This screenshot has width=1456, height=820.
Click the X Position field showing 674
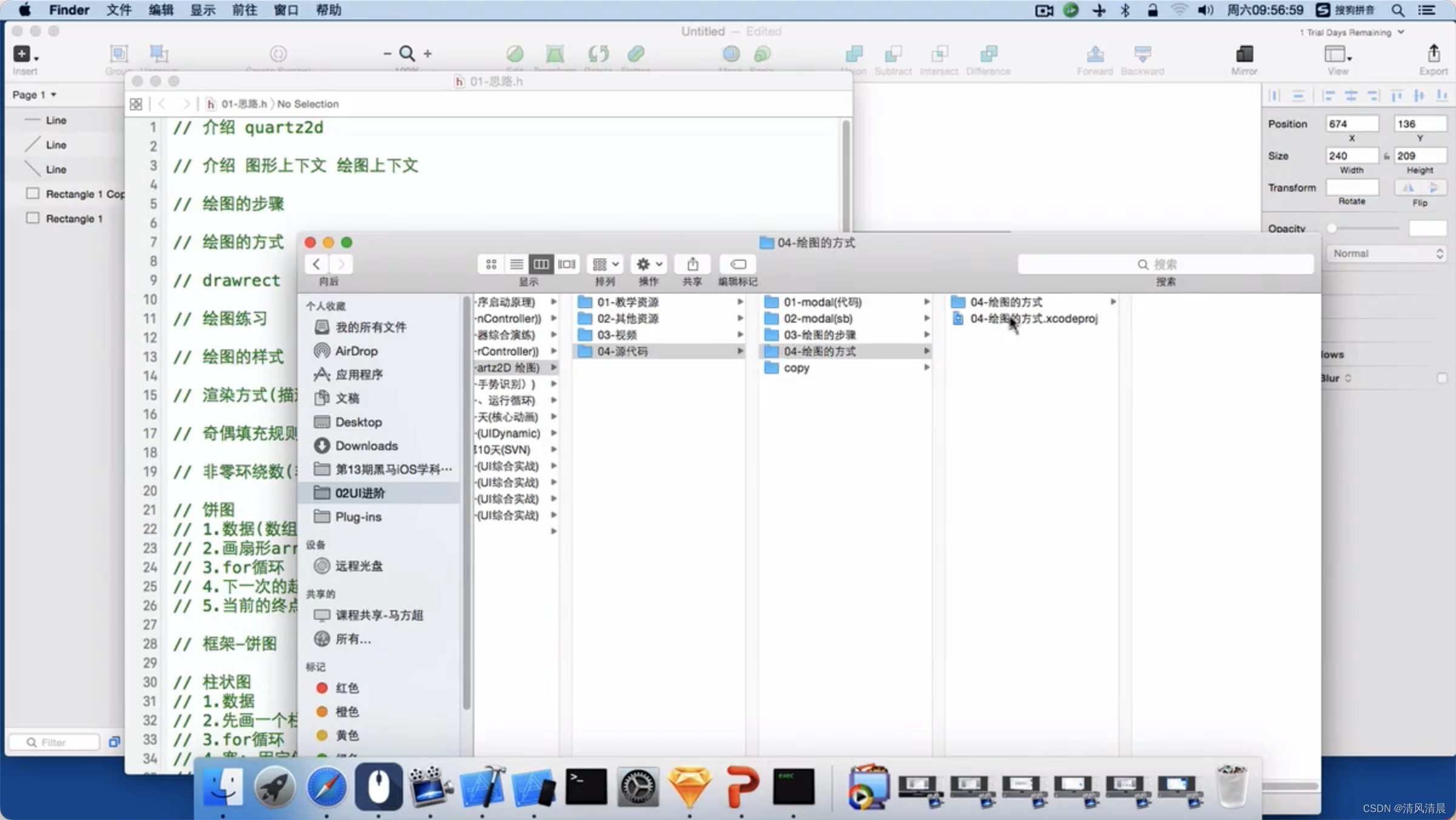point(1352,124)
